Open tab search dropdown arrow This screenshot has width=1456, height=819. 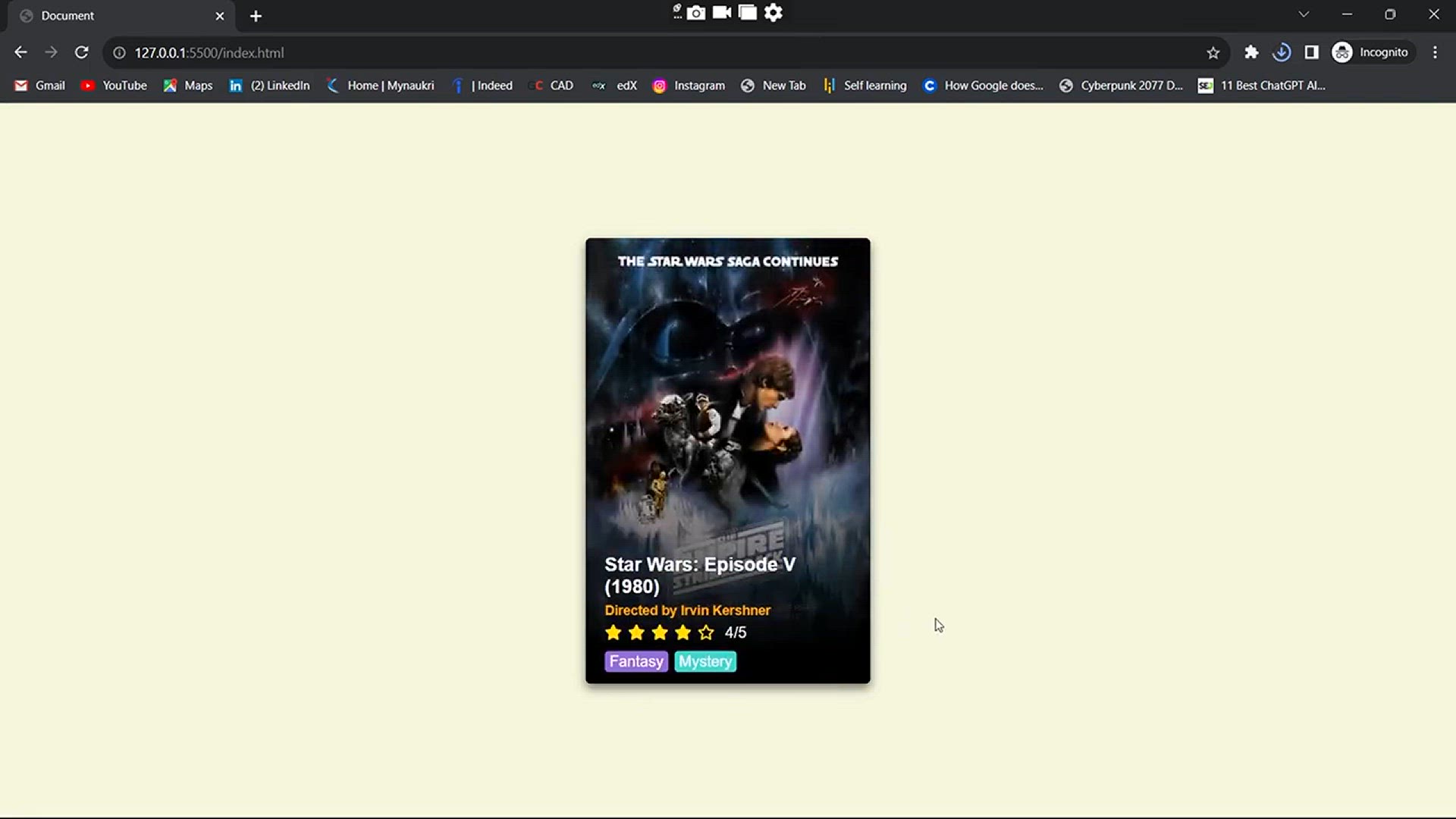point(1304,14)
